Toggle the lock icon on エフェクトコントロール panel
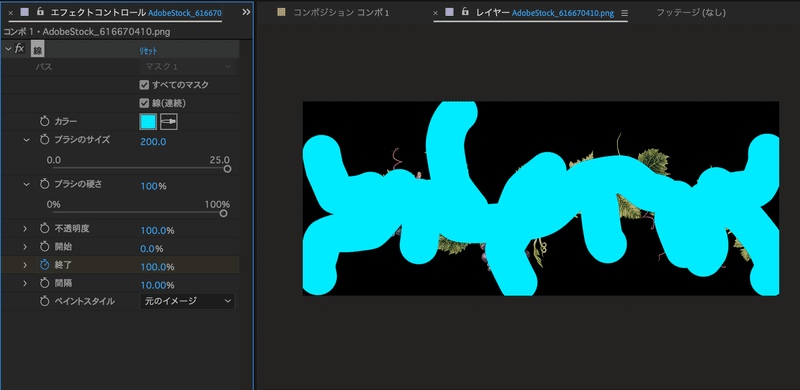 40,12
